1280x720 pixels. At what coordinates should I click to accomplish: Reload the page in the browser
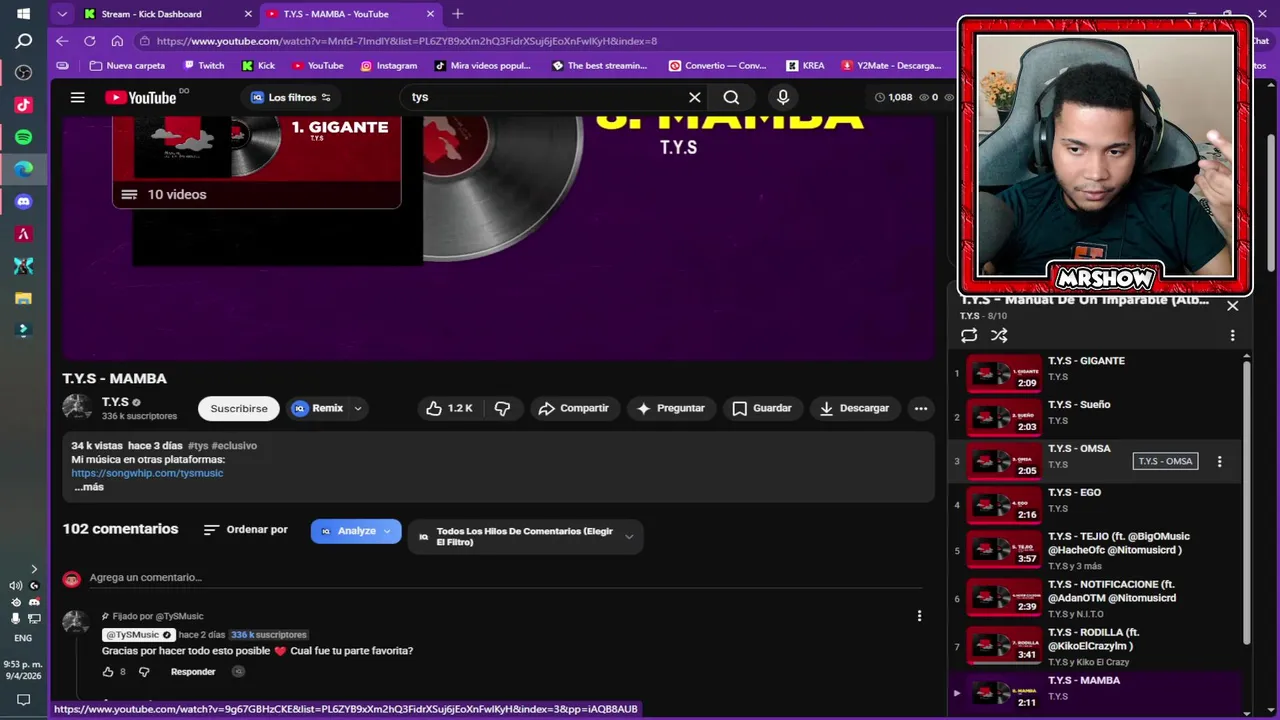90,41
